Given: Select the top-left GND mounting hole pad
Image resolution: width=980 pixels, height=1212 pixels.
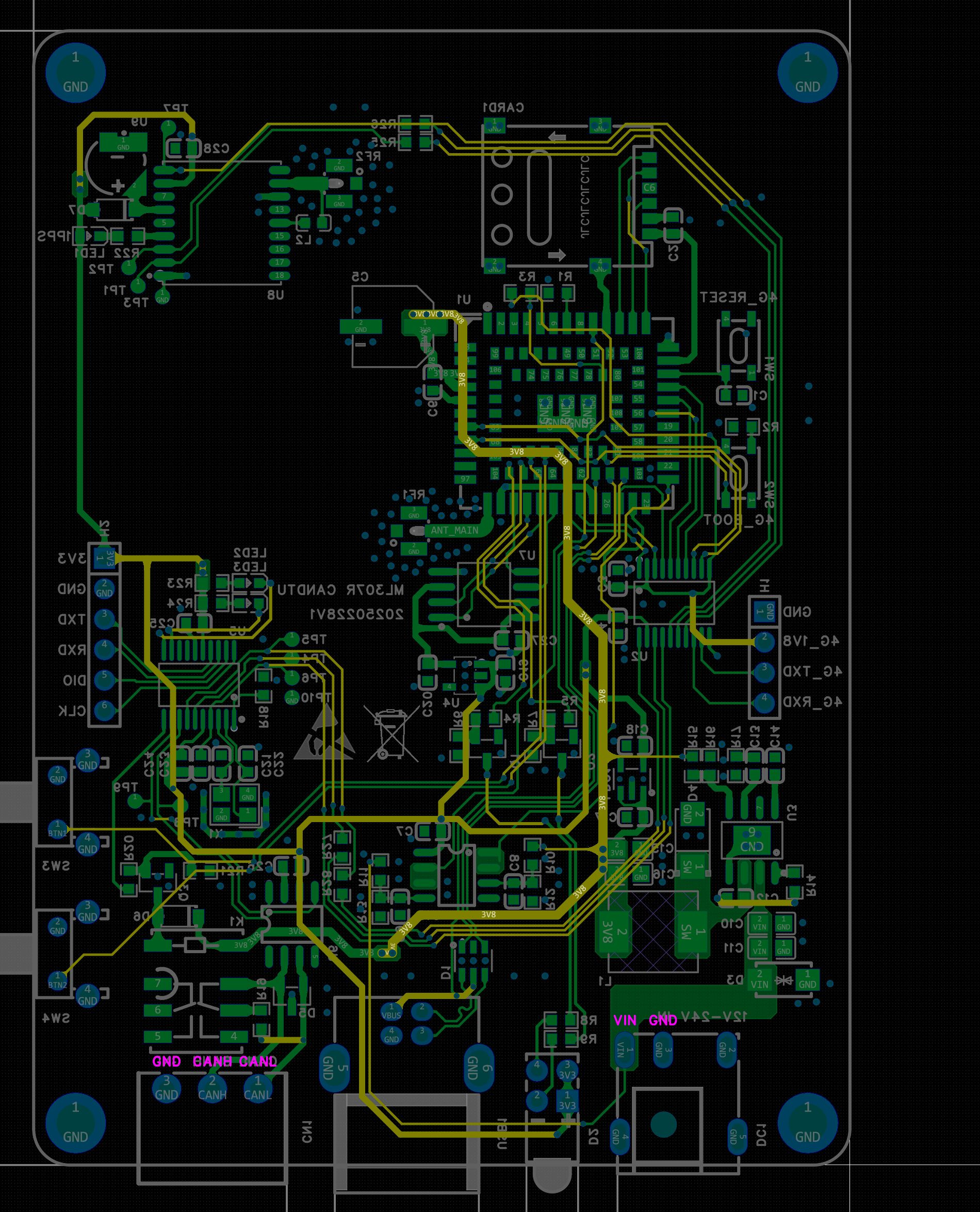Looking at the screenshot, I should coord(75,73).
